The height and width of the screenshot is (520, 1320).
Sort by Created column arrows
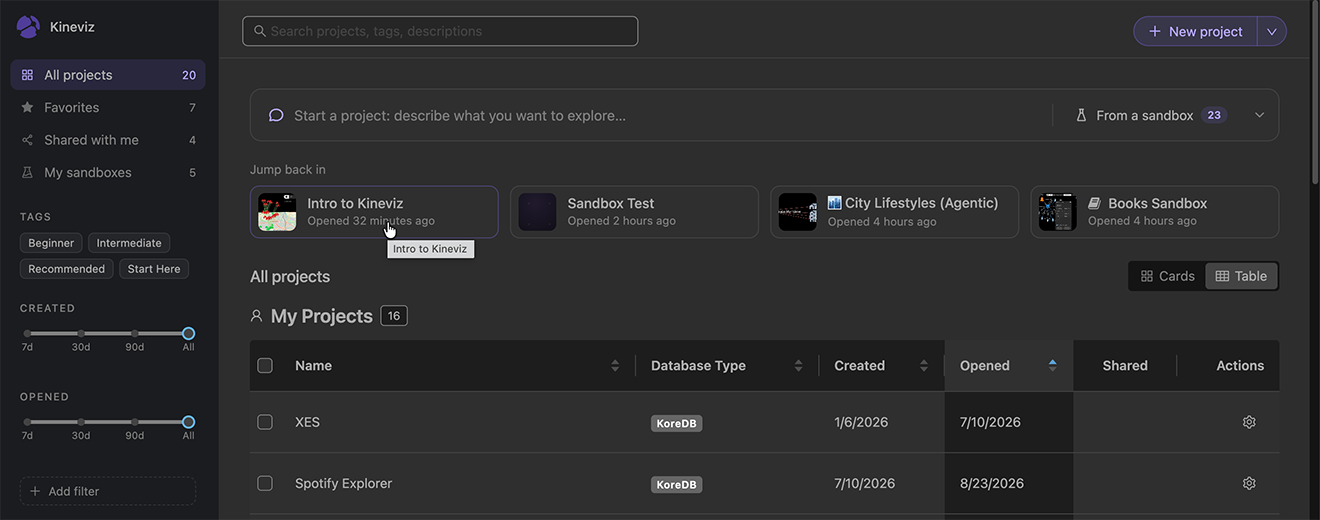point(924,366)
